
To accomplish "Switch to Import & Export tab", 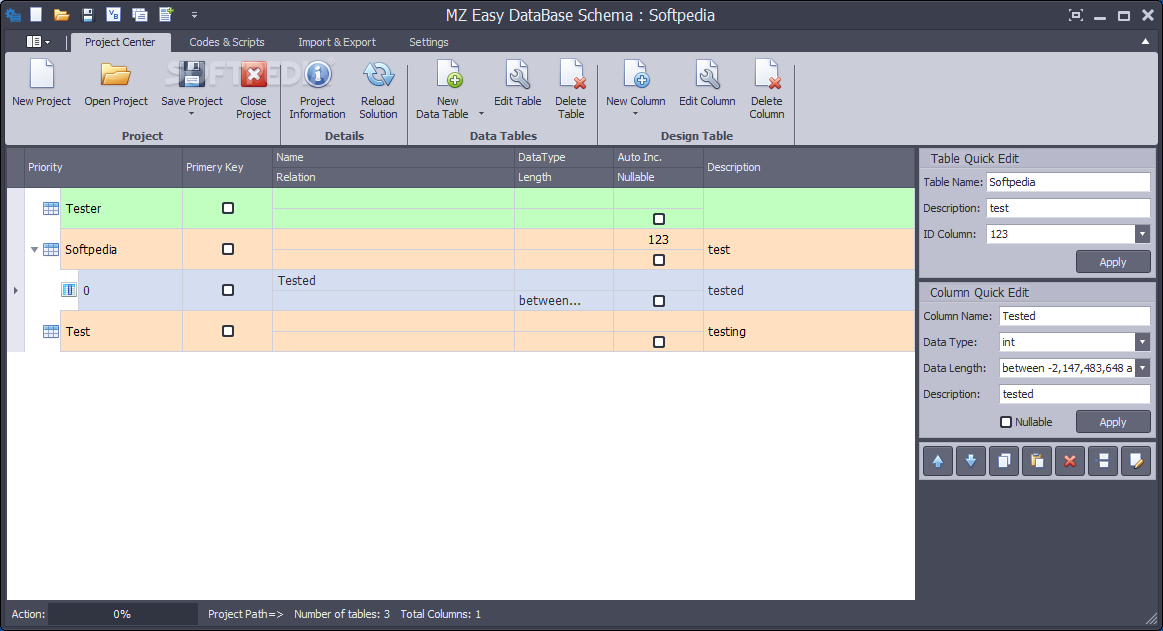I will (337, 42).
